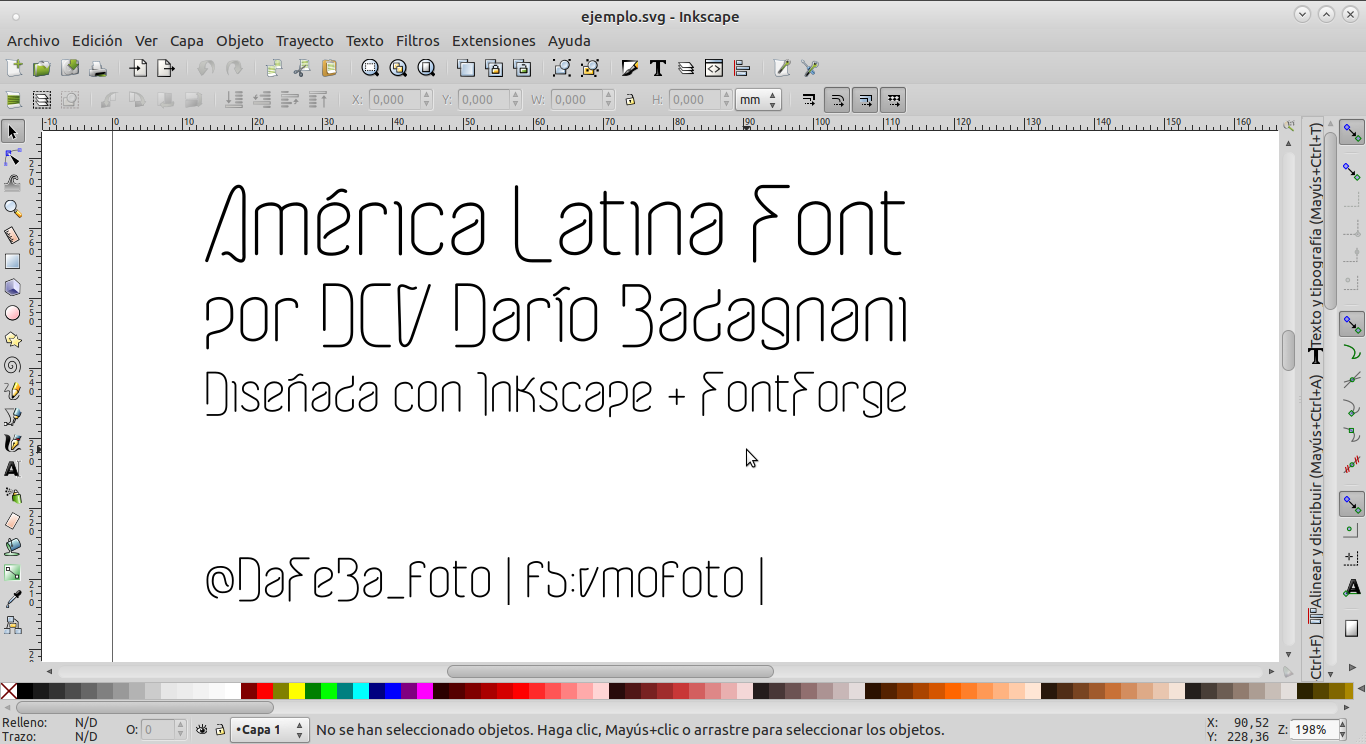Open Alinear y distribuir docked tab
The image size is (1366, 744).
pos(1316,500)
